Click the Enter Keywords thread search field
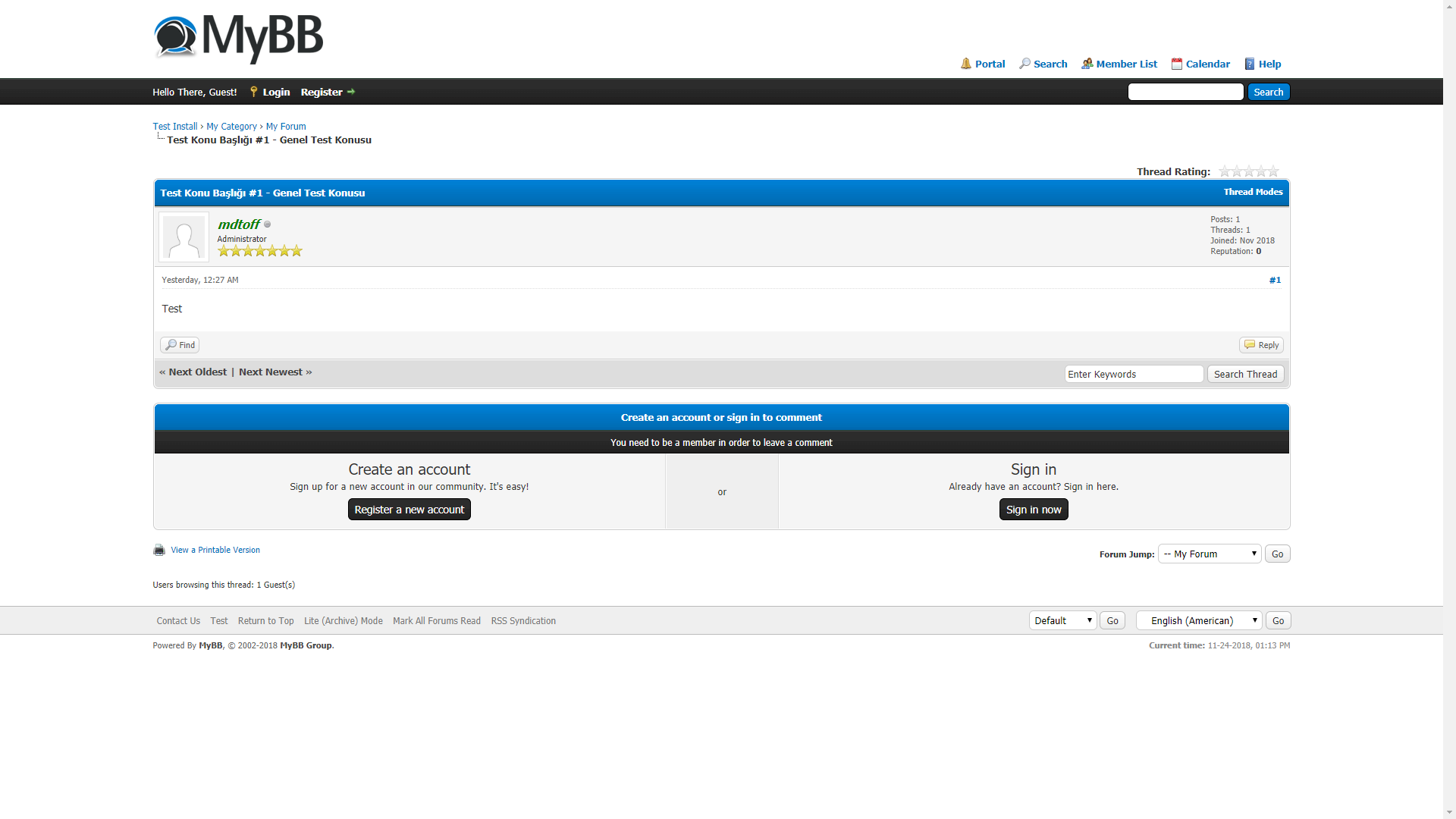1456x819 pixels. [1133, 374]
